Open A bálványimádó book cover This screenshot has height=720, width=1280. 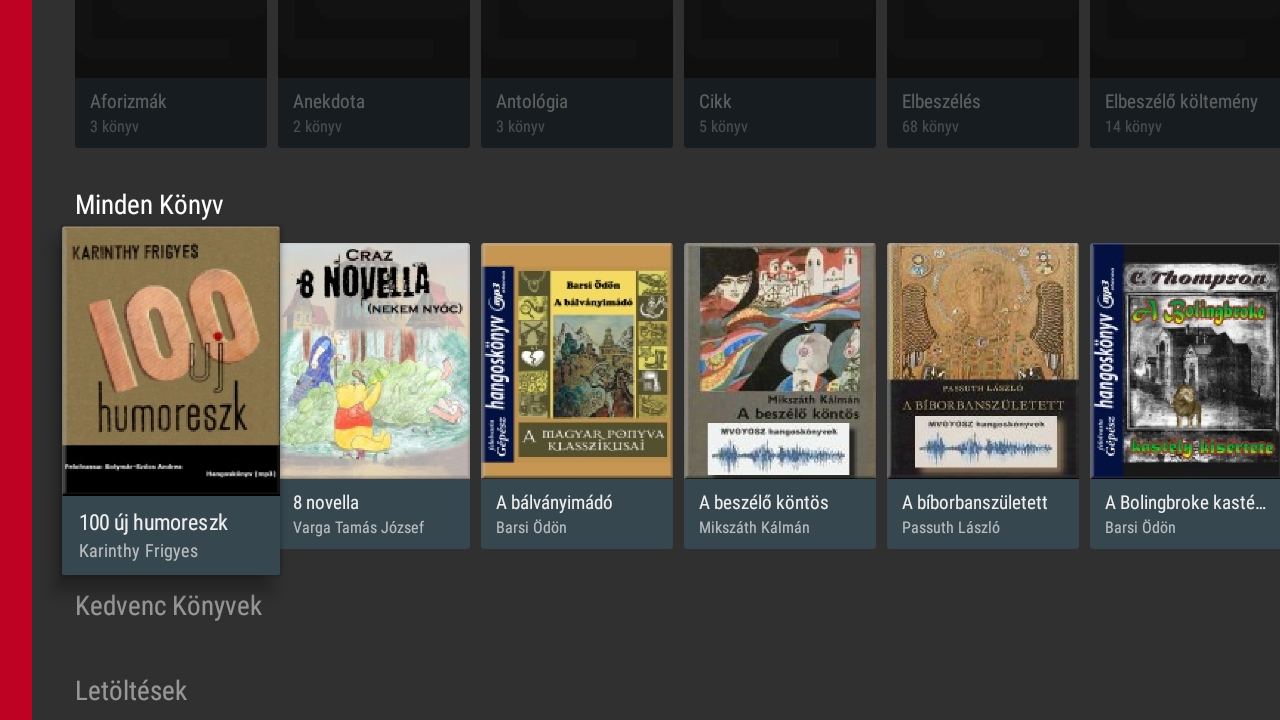pos(577,361)
